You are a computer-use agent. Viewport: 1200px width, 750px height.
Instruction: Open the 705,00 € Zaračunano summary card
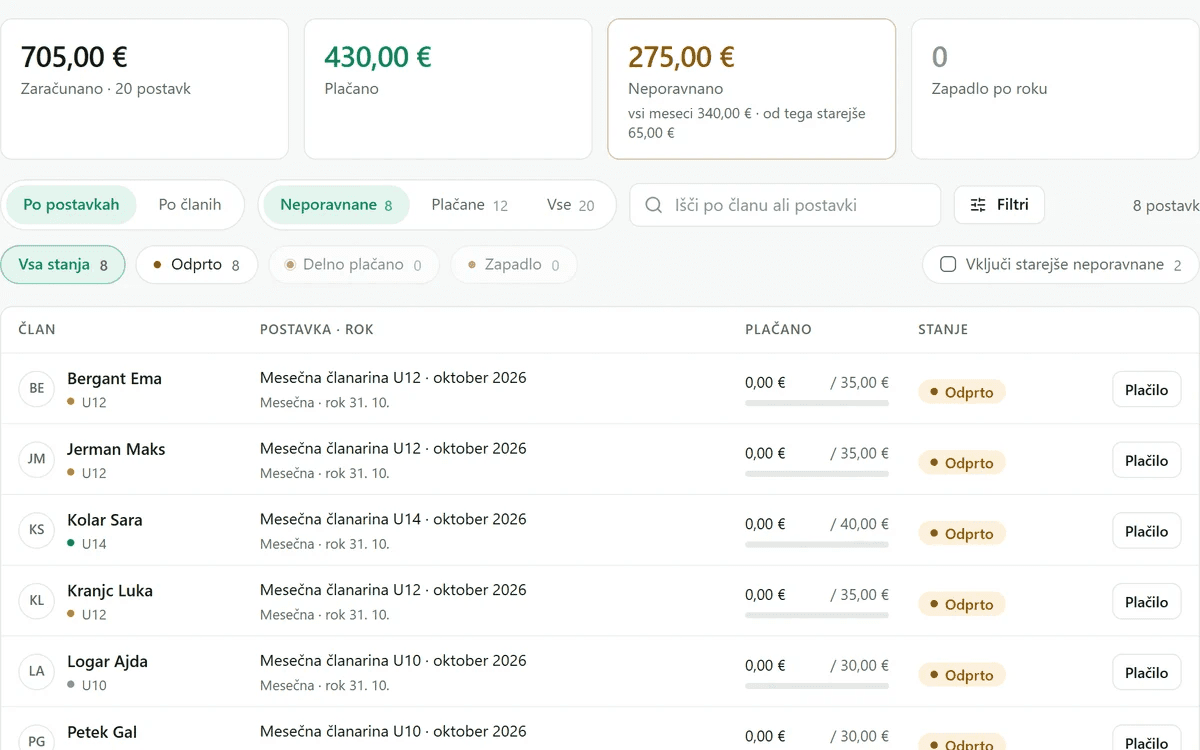[x=145, y=89]
